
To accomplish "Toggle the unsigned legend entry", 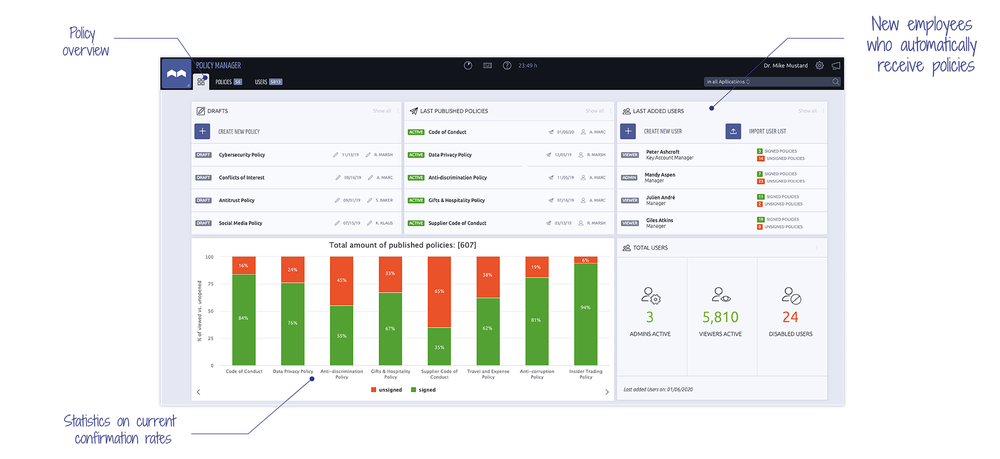I will tap(386, 390).
